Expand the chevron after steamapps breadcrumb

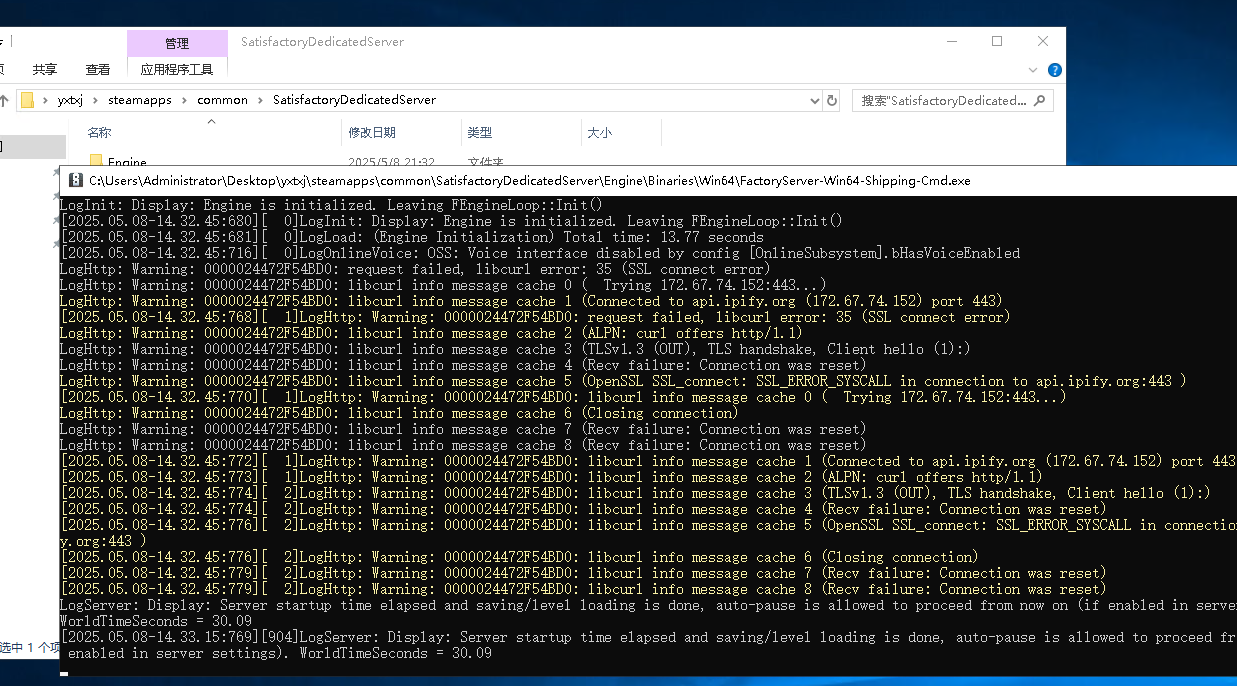tap(184, 100)
